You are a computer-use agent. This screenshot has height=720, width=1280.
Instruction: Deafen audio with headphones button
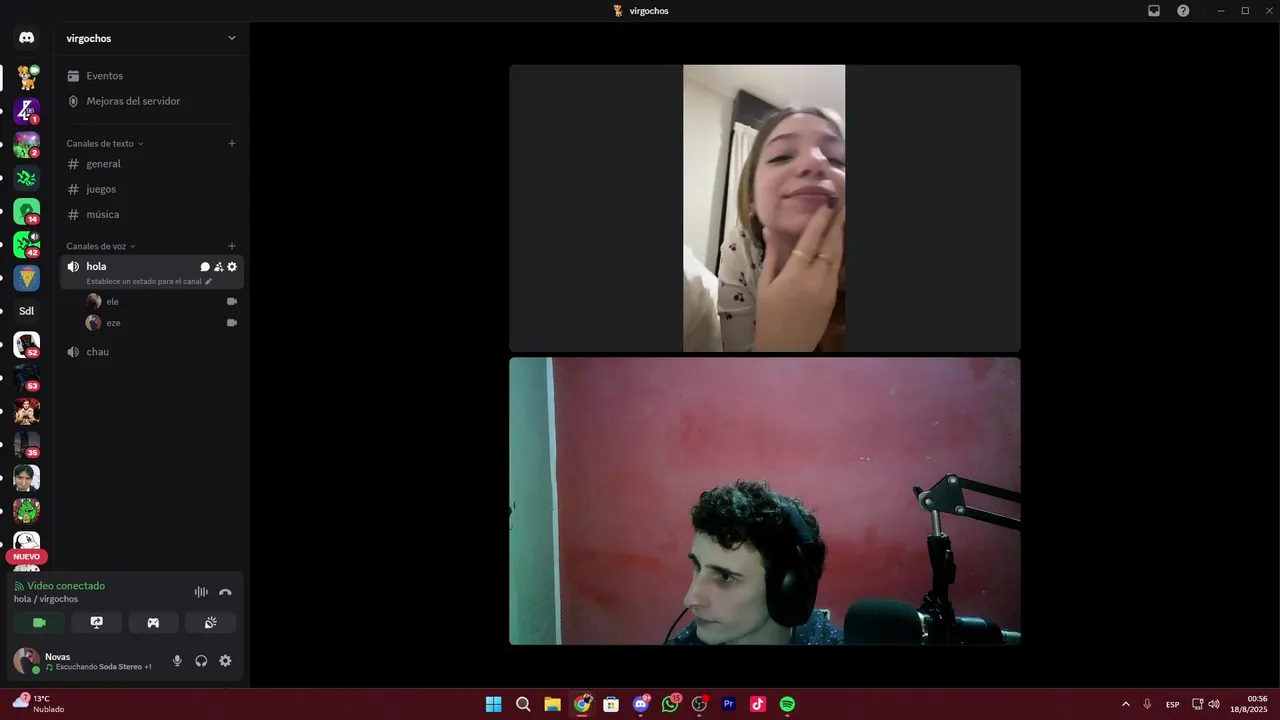[201, 661]
